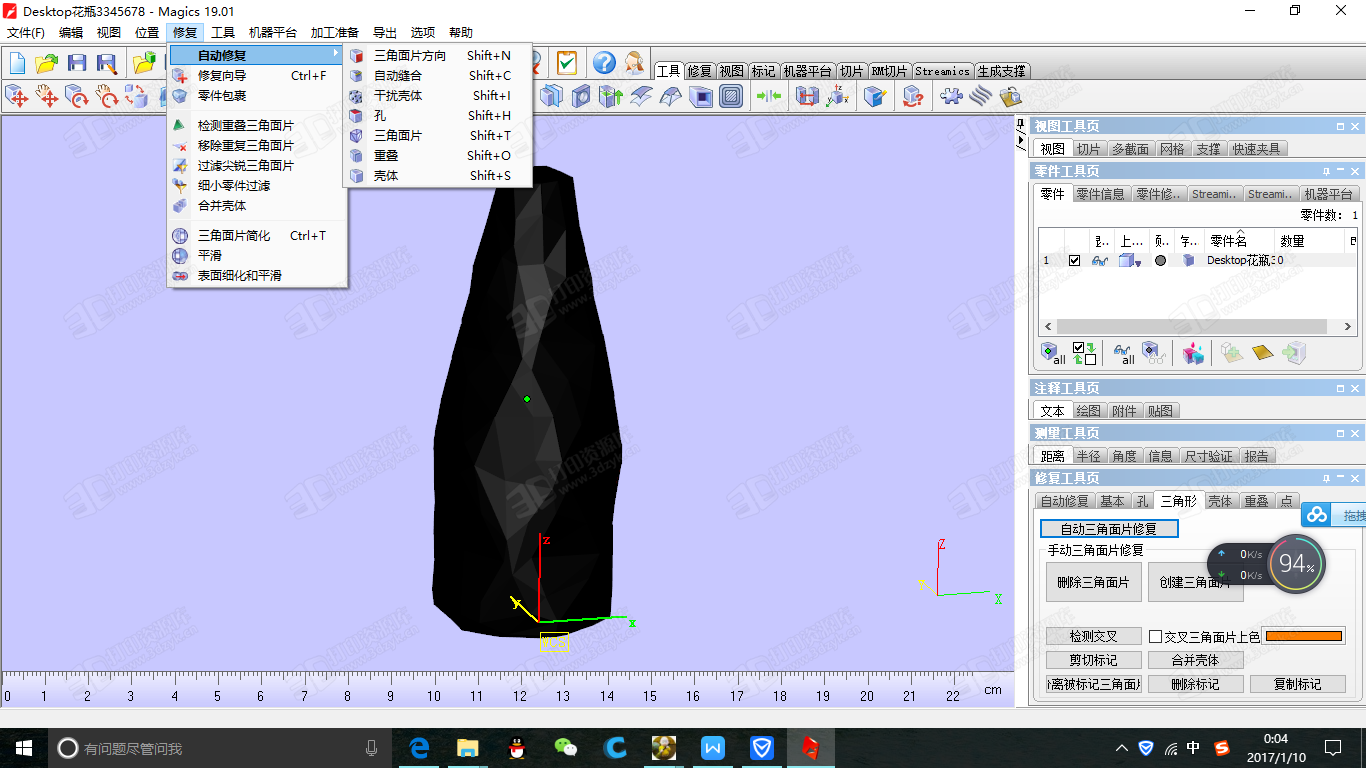Select the Translate part tool
Viewport: 1366px width, 768px height.
17,96
